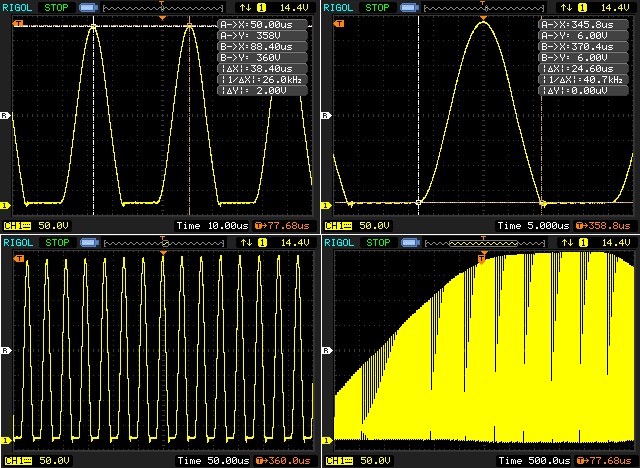Select the B->X:370.4us readout
Screen dimensions: 640x468
[x=583, y=47]
